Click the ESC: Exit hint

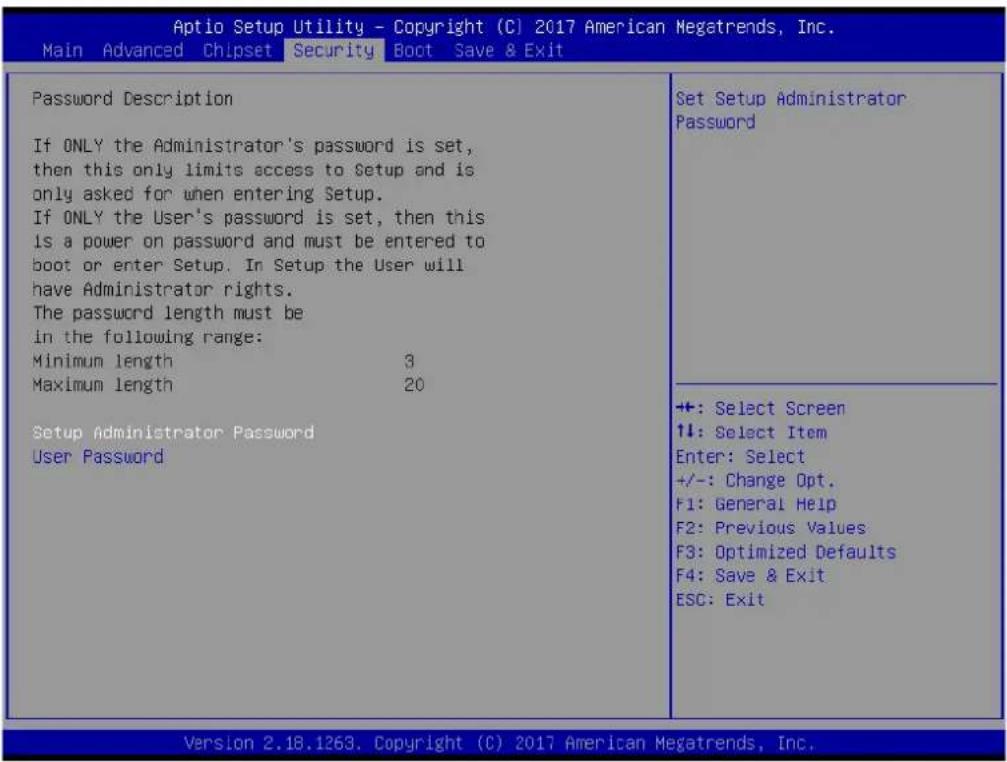(720, 600)
